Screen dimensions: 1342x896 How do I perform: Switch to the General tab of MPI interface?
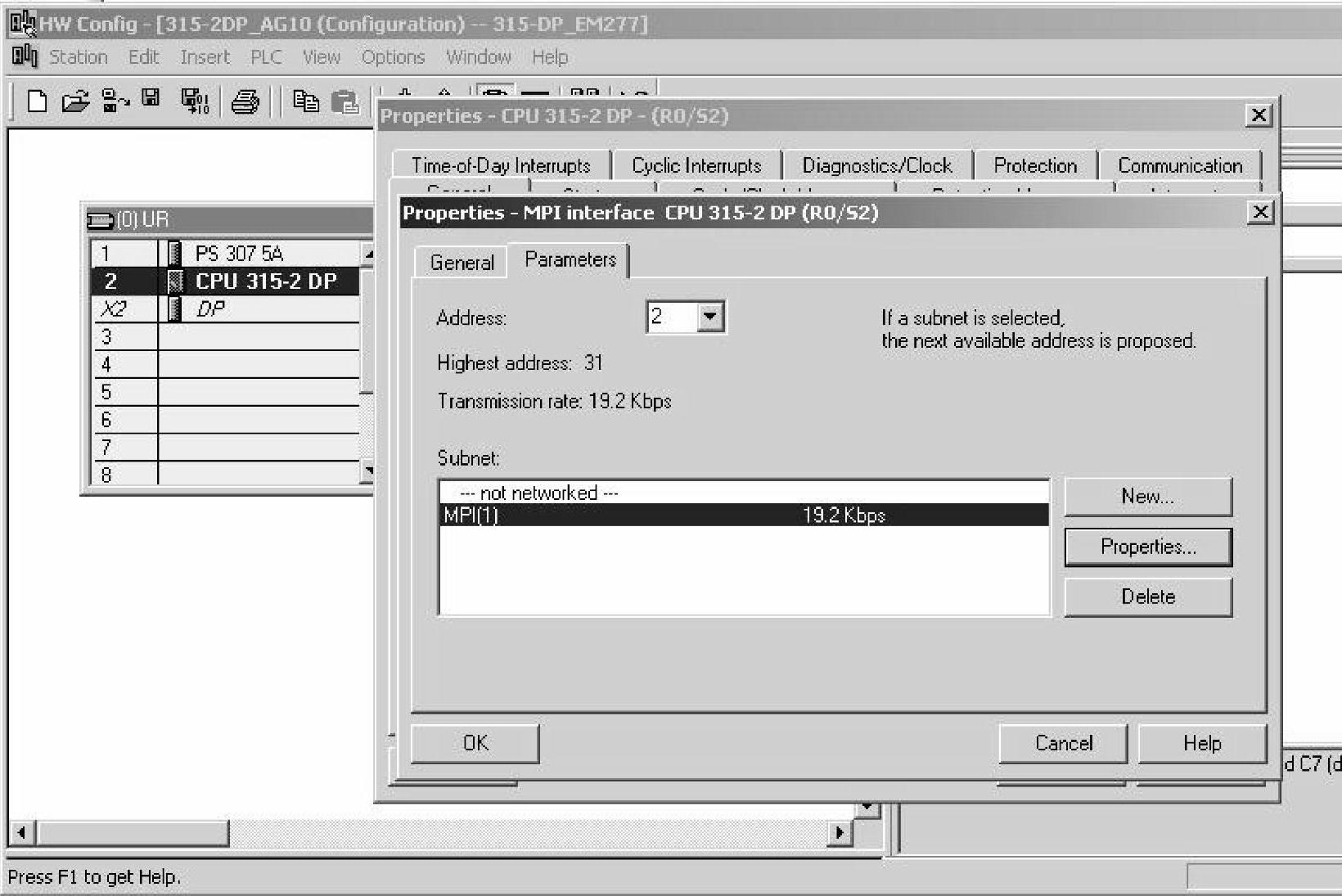462,263
